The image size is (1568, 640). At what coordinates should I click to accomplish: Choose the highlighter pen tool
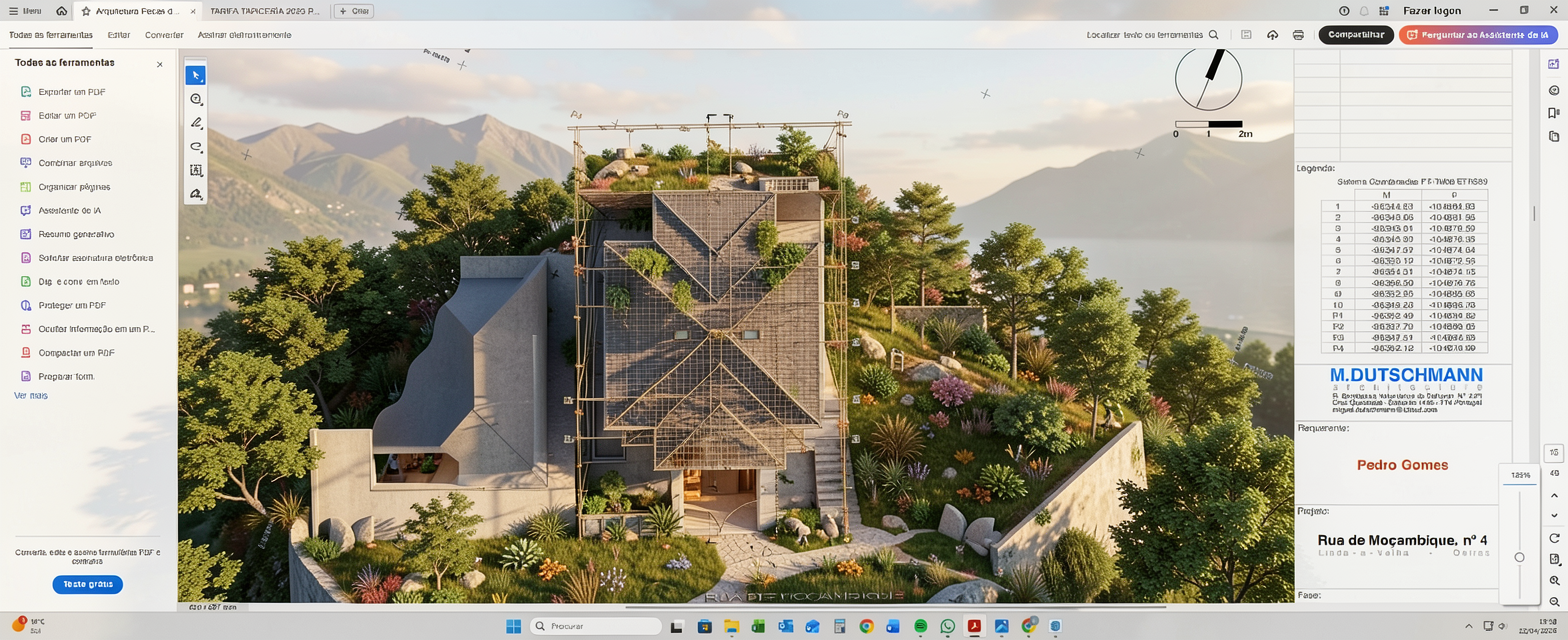[x=196, y=123]
